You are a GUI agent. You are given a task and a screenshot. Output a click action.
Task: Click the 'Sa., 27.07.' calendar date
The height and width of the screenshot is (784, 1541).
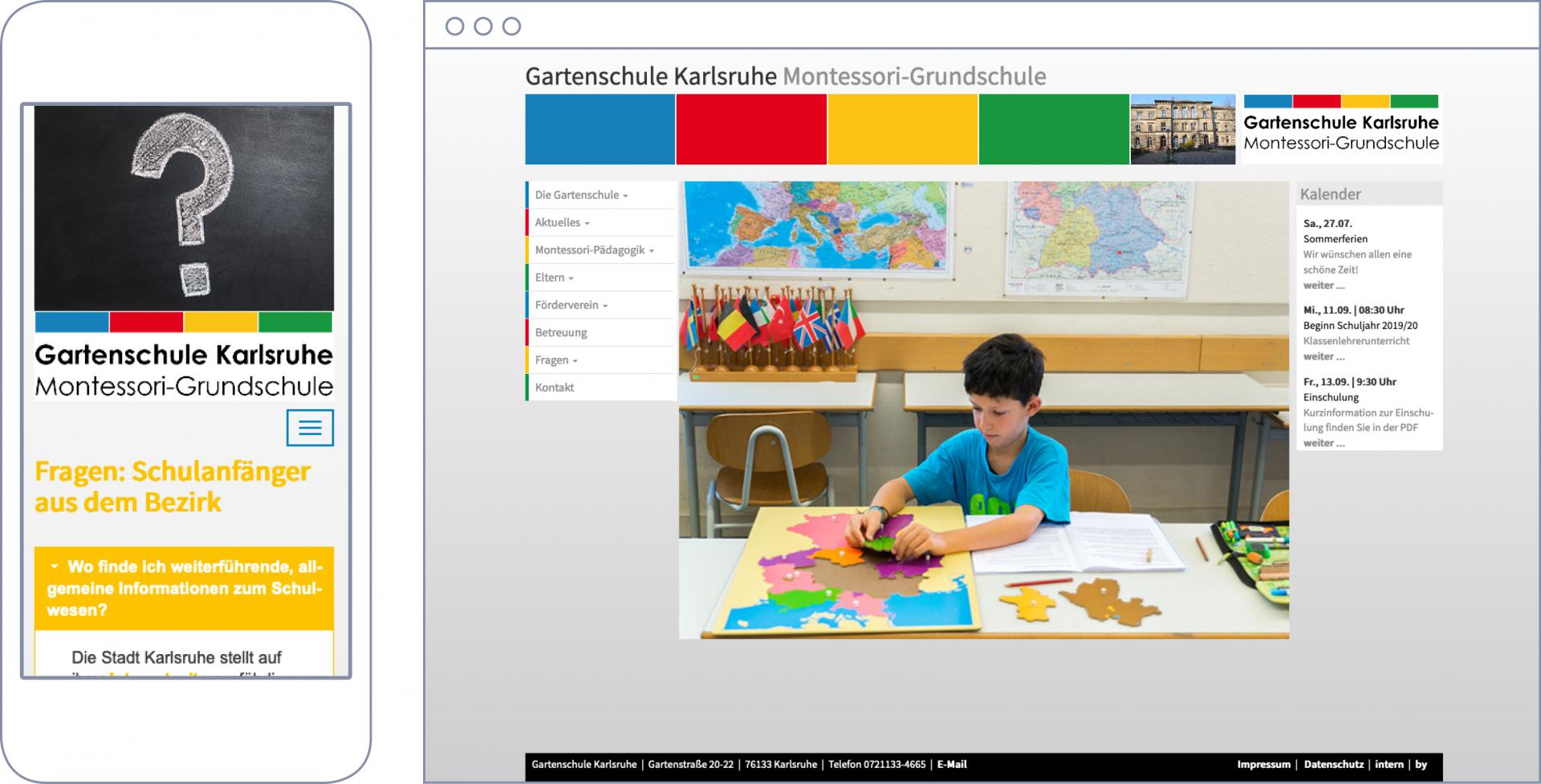[1328, 224]
